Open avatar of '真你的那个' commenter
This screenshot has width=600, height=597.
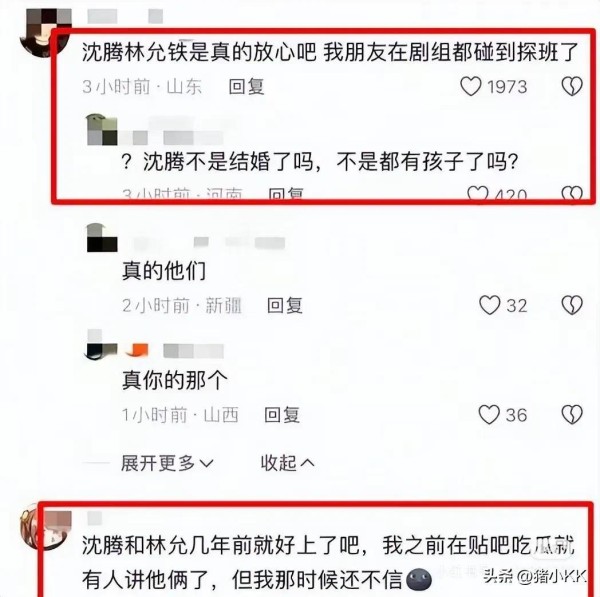coord(101,344)
